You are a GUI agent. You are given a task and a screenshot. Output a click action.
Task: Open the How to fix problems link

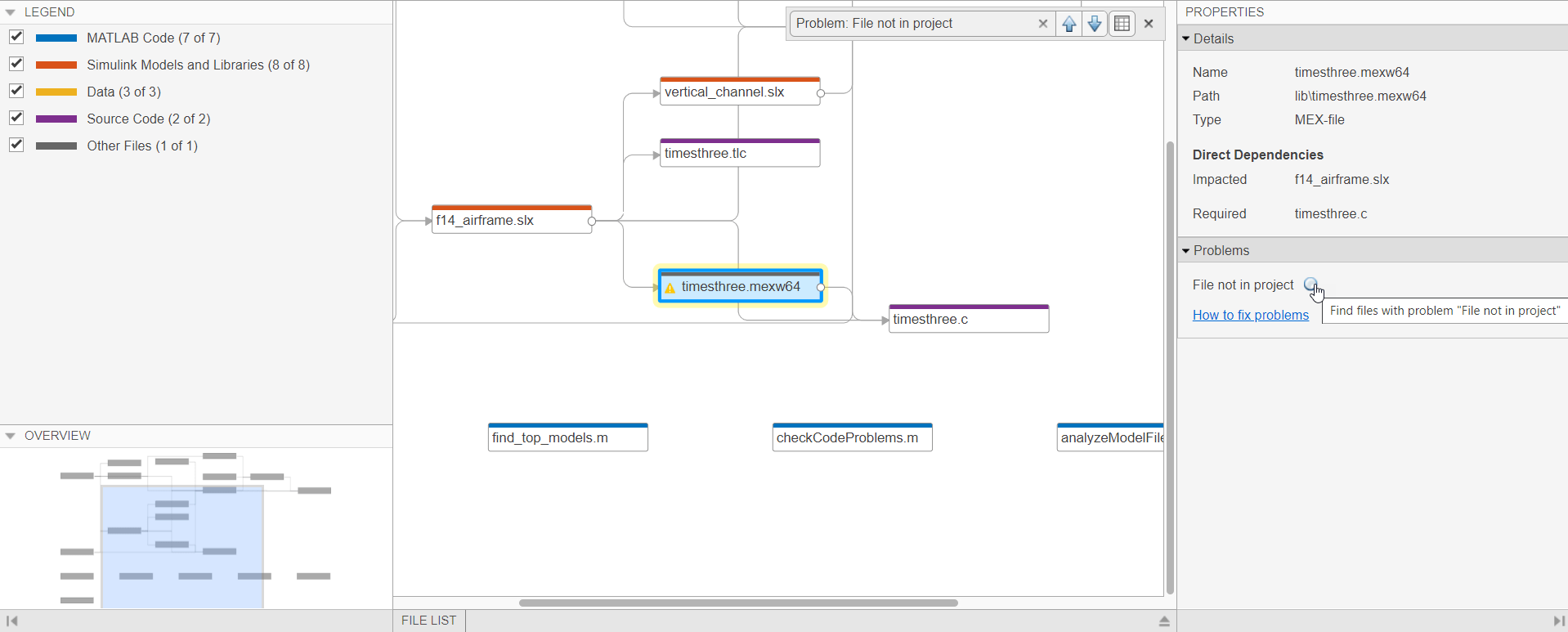pyautogui.click(x=1251, y=315)
